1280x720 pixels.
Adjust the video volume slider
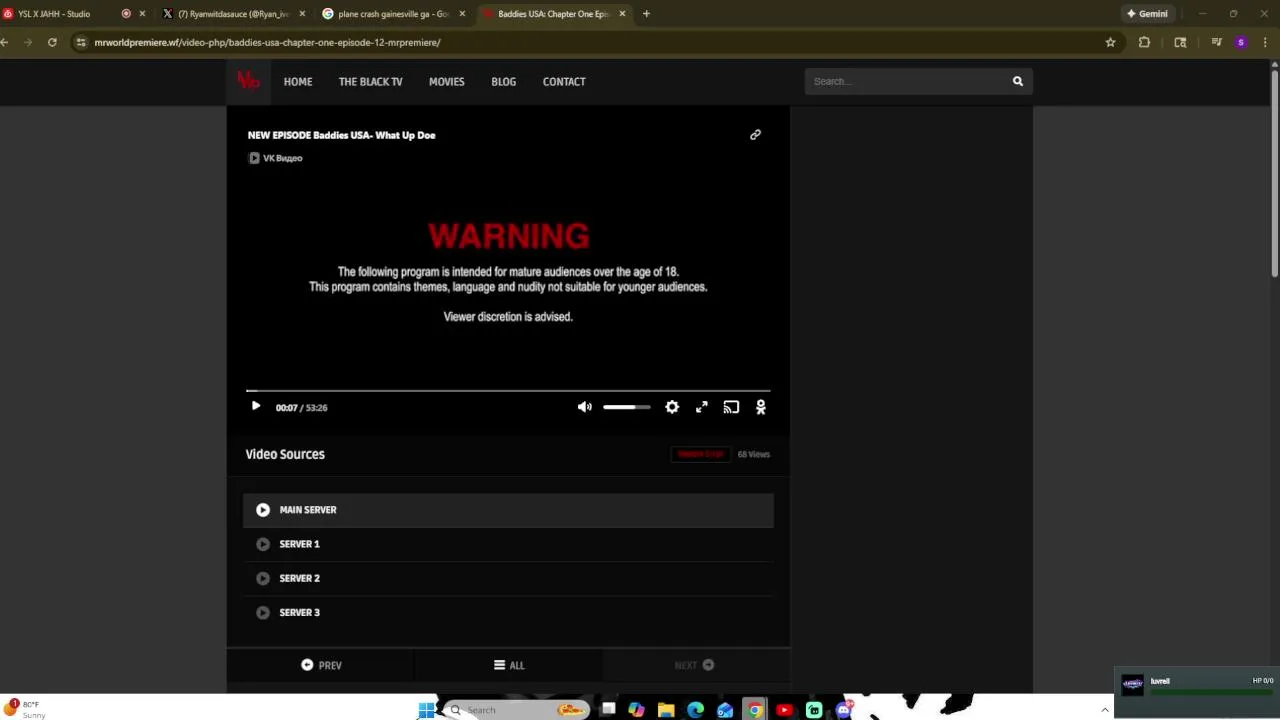click(626, 407)
